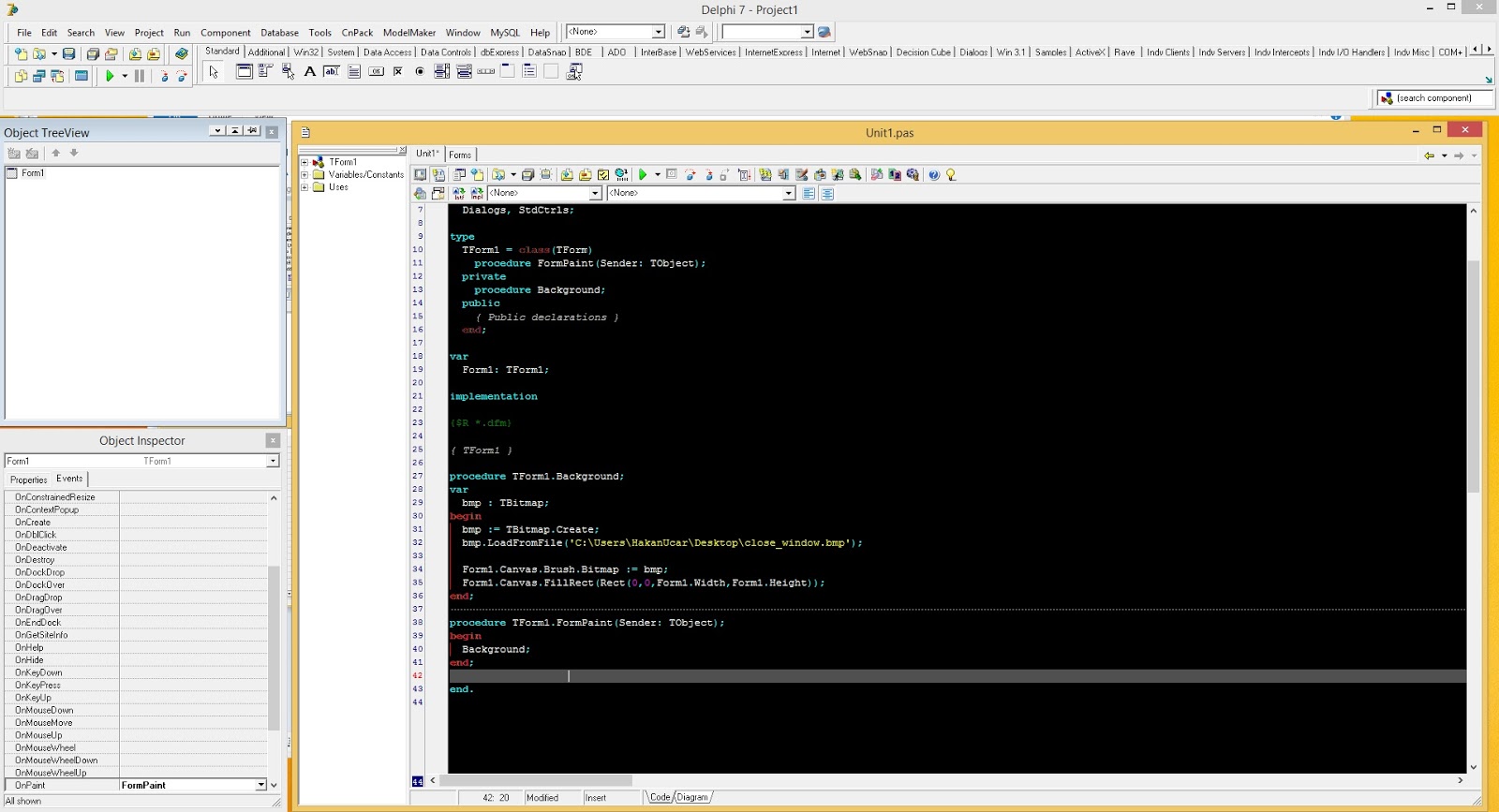Open the Data Controls component palette tab
Image resolution: width=1499 pixels, height=812 pixels.
(x=445, y=52)
